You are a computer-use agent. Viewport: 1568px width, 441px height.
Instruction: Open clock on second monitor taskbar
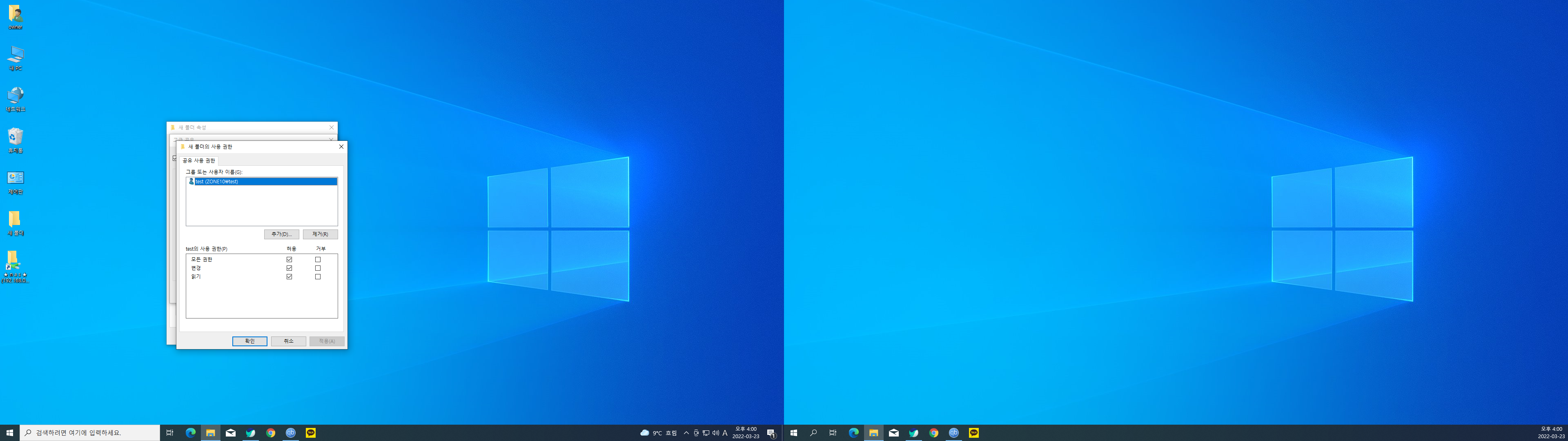point(1551,433)
